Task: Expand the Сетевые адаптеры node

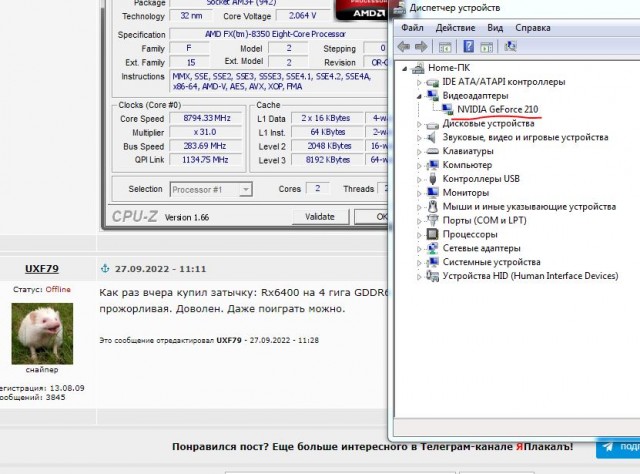Action: click(419, 249)
